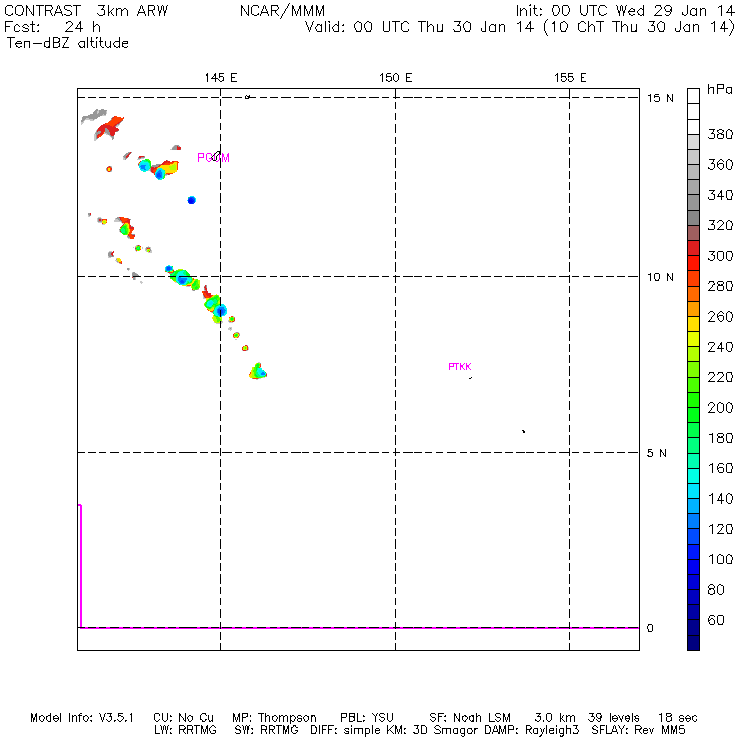Click the 'Fcst: 24 h' forecast hour text
The height and width of the screenshot is (740, 740).
pyautogui.click(x=52, y=27)
